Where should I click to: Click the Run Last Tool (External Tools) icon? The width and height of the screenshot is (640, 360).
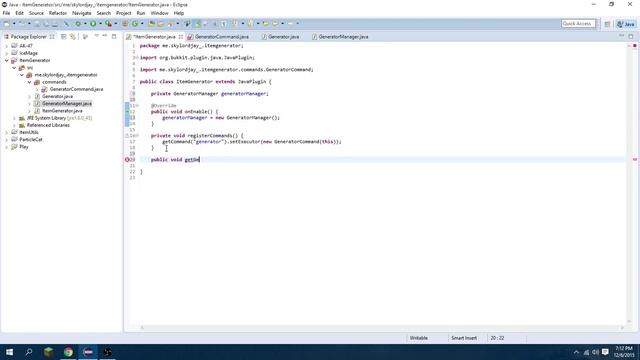click(108, 24)
